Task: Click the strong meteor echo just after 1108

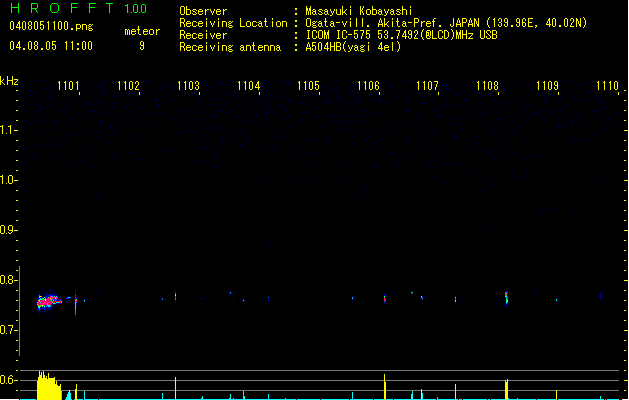Action: click(506, 298)
